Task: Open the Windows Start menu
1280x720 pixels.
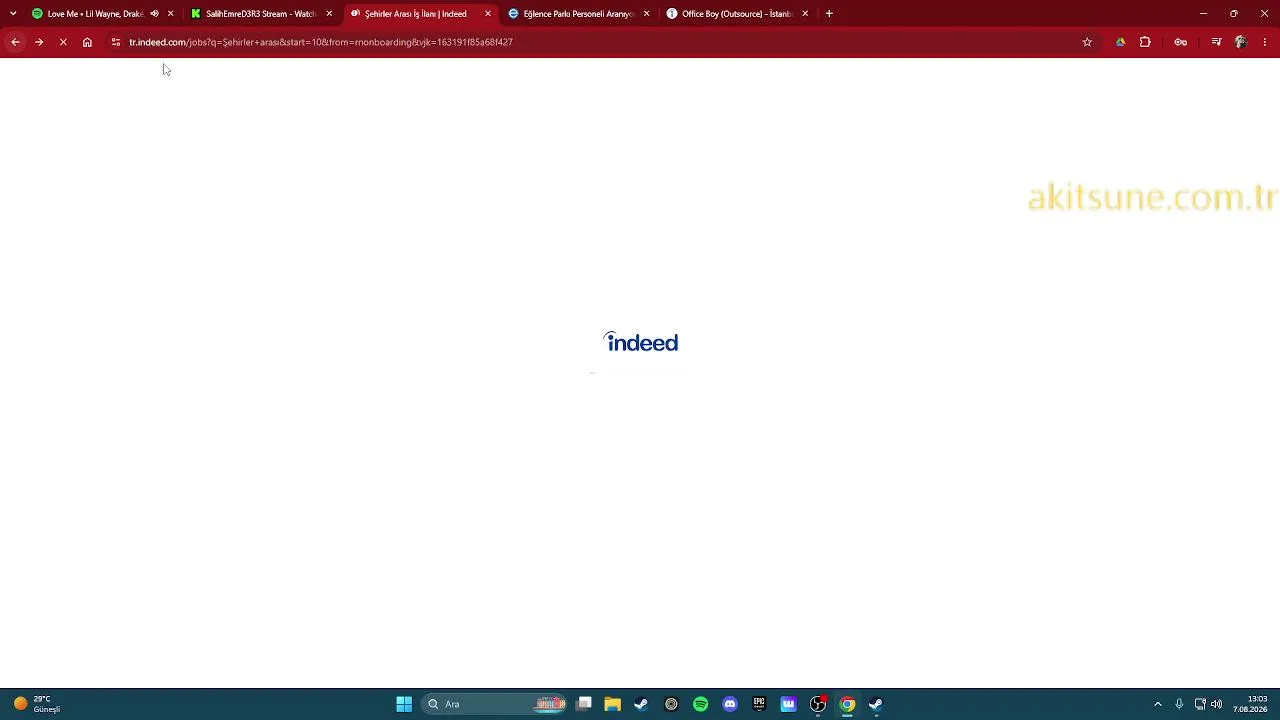Action: click(404, 704)
